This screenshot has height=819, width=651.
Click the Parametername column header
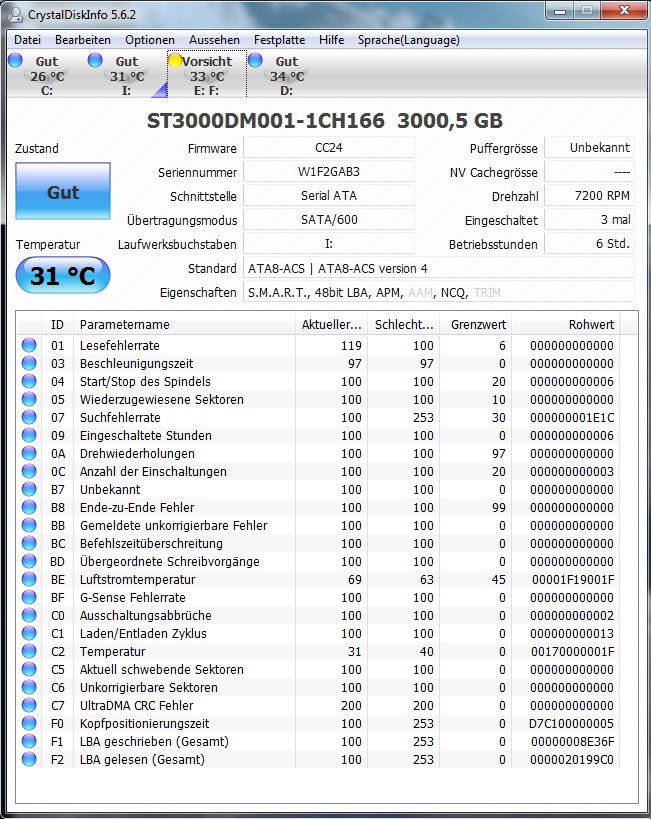[x=184, y=324]
